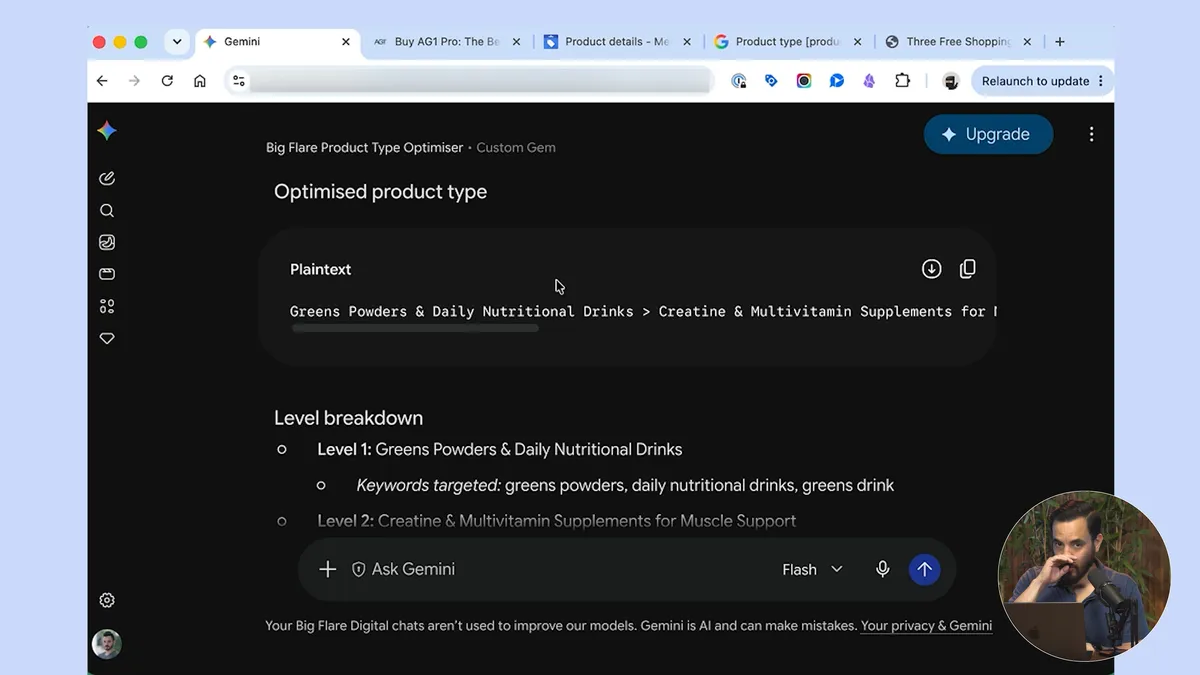Go to the browser home page
The image size is (1200, 675).
200,81
